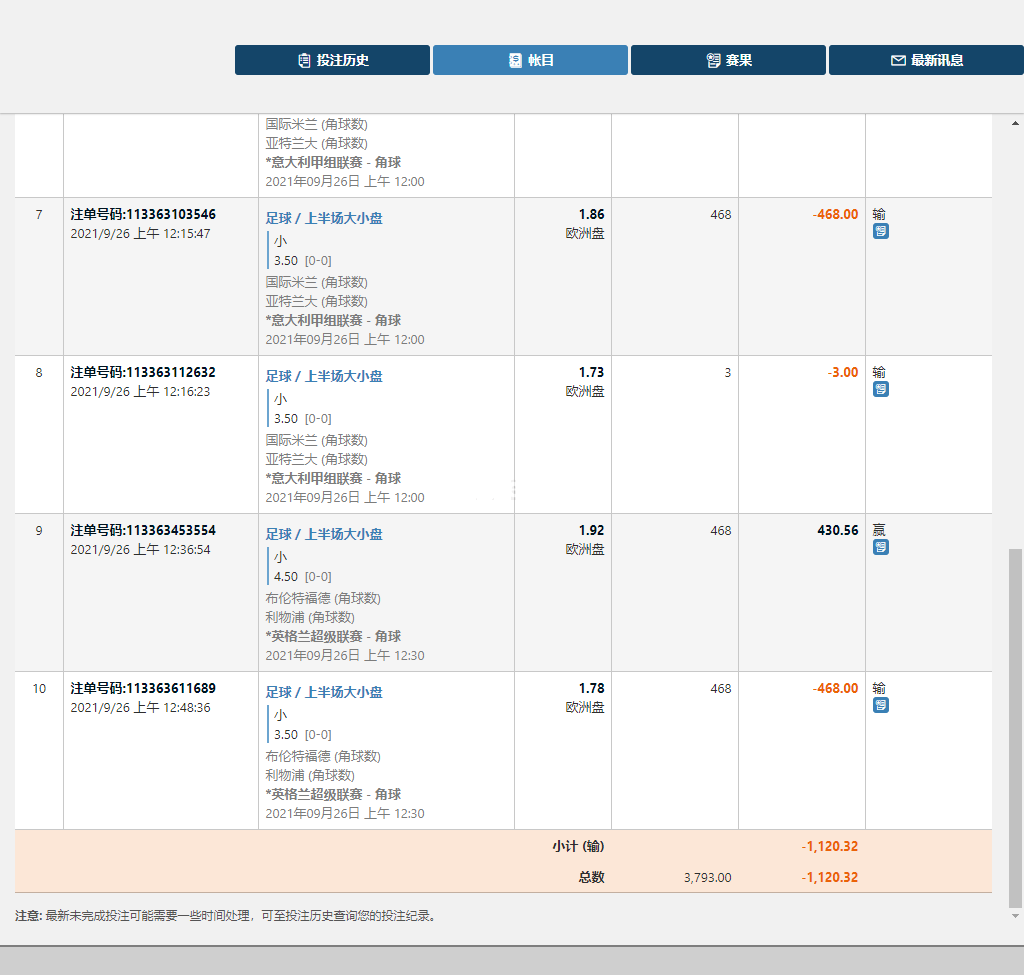
Task: Click the 总数 total -1,120.32 value
Action: coord(829,877)
